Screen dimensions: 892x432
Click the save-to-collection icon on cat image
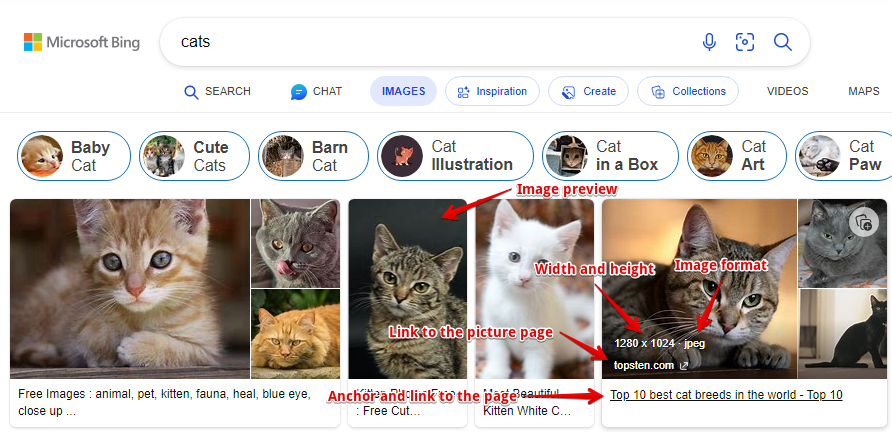pos(862,222)
